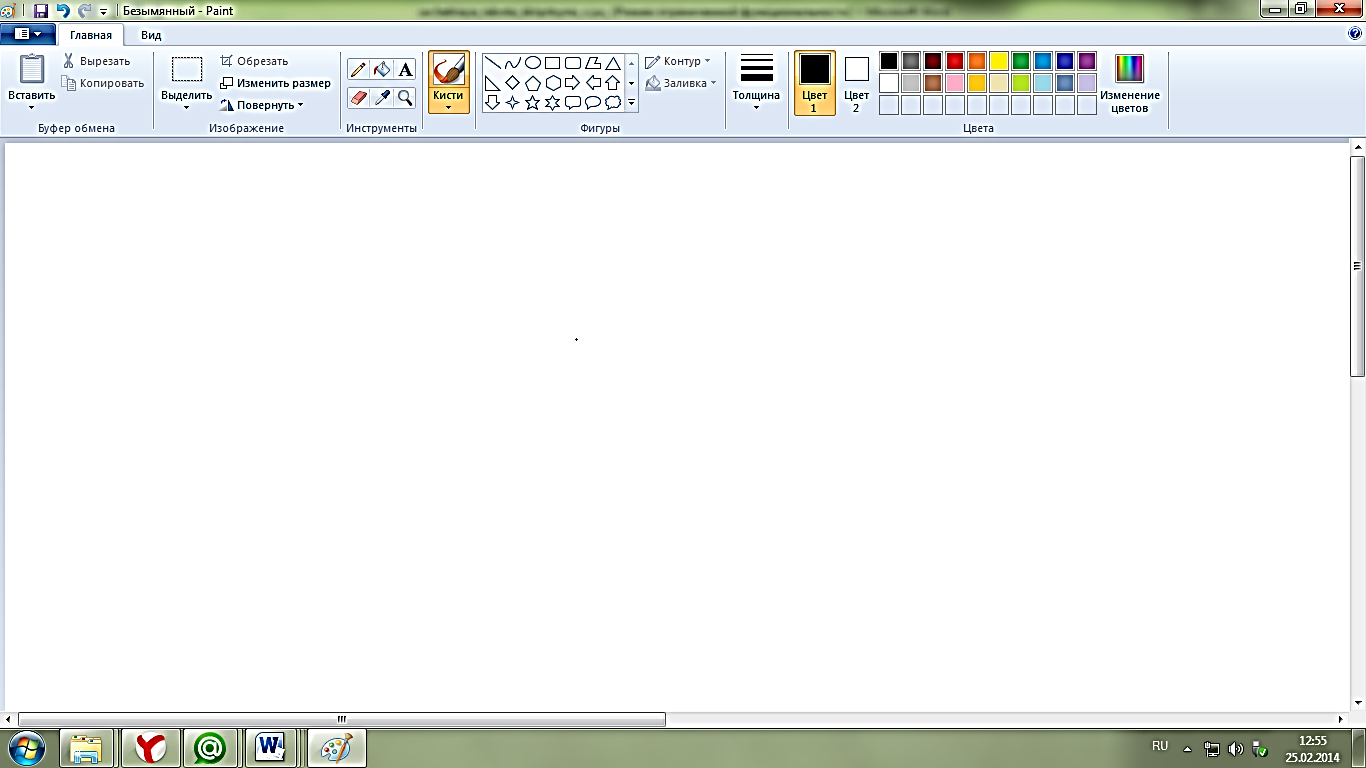This screenshot has height=768, width=1366.
Task: Choose the Curve shape
Action: (513, 63)
